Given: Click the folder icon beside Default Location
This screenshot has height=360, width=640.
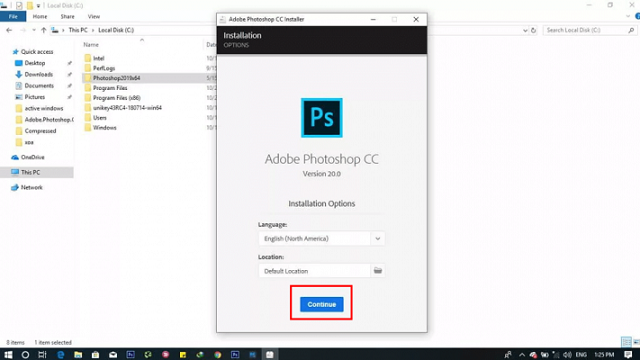Looking at the screenshot, I should coord(378,271).
